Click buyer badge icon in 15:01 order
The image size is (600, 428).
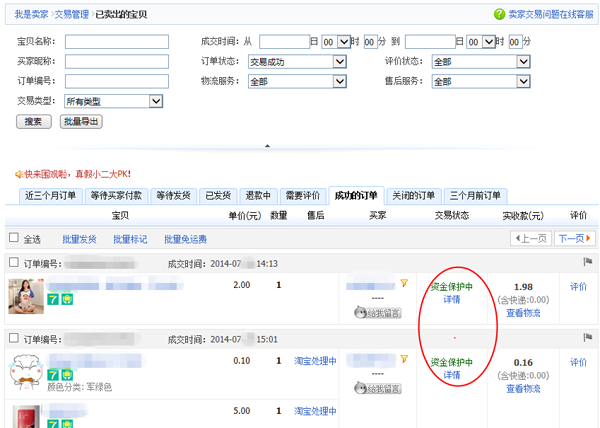pyautogui.click(x=404, y=359)
